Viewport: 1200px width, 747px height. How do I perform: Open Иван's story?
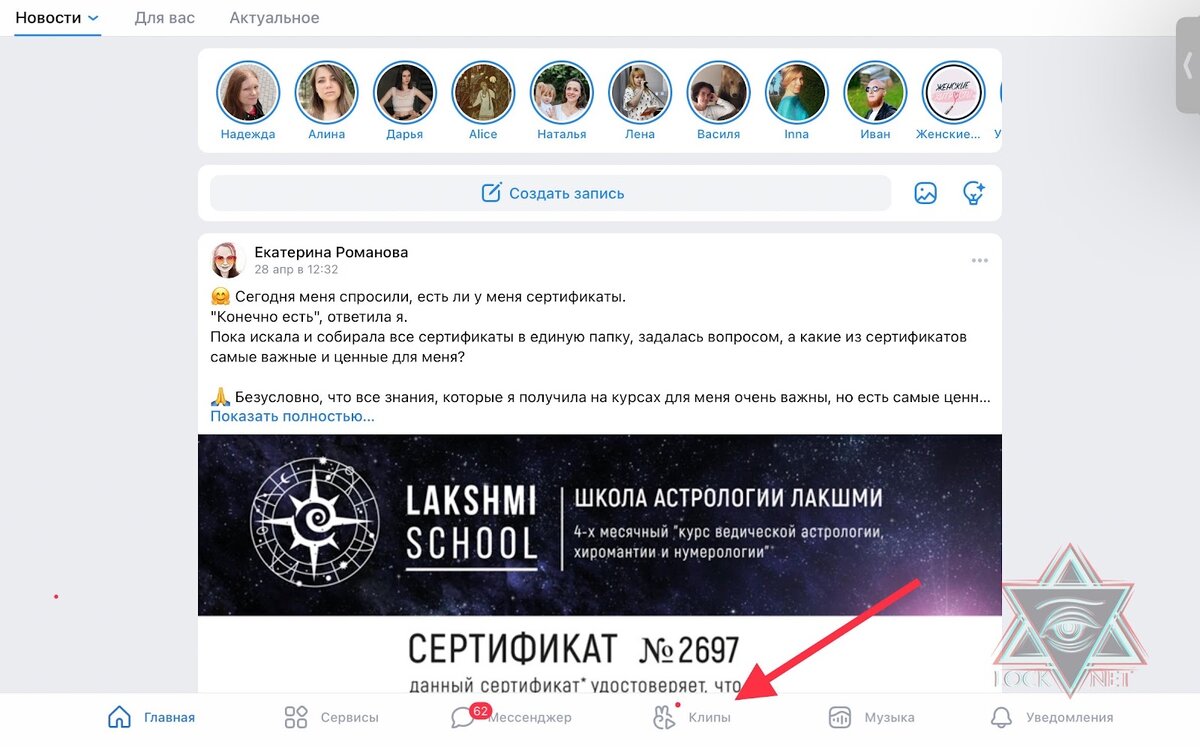coord(875,93)
